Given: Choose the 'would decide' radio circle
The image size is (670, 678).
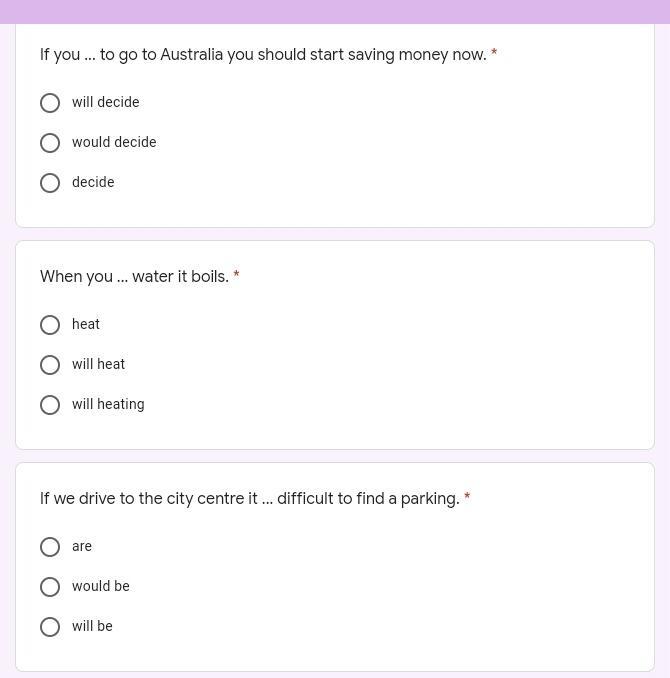Looking at the screenshot, I should 50,143.
